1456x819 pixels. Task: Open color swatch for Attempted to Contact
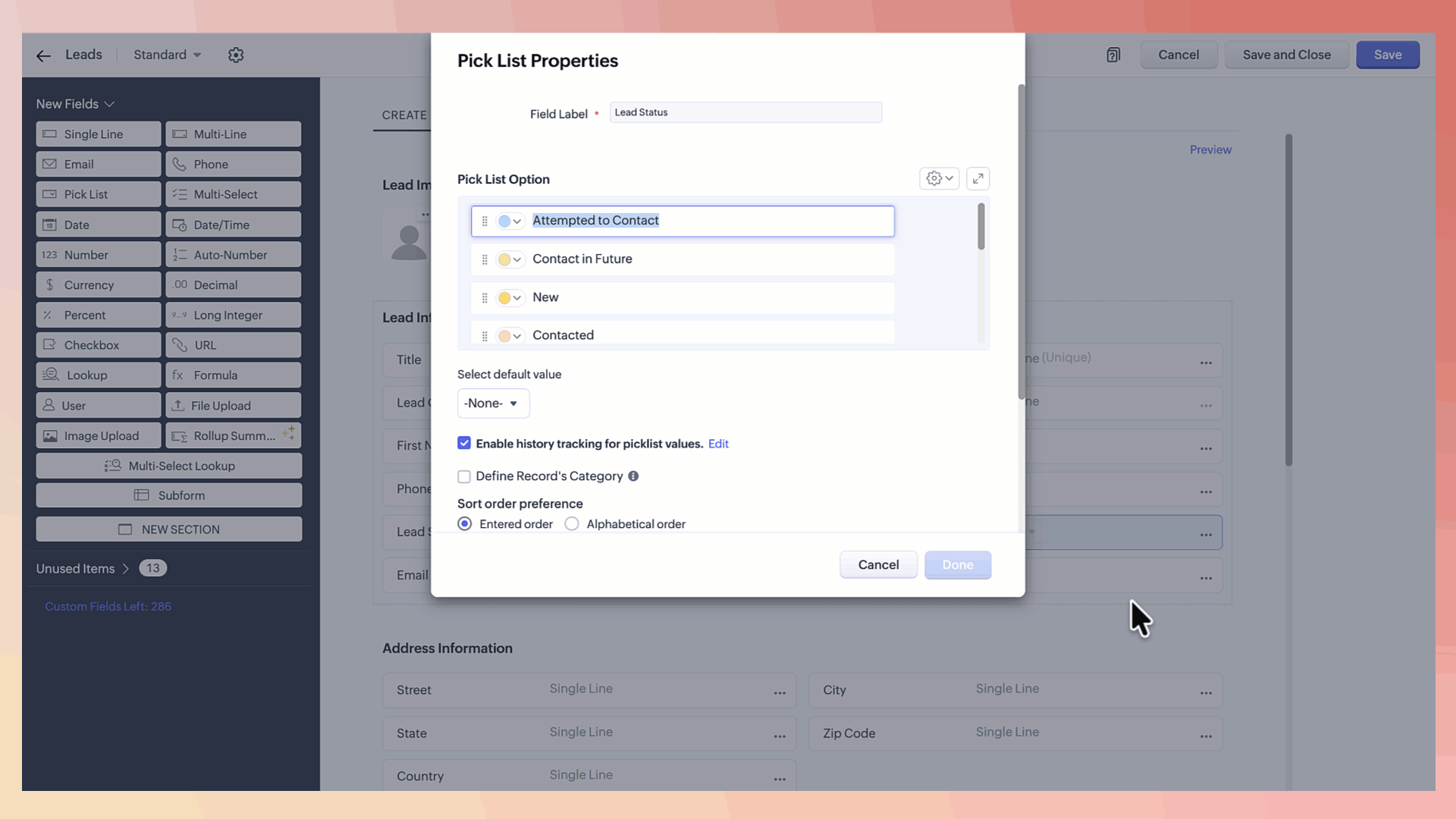pyautogui.click(x=510, y=221)
